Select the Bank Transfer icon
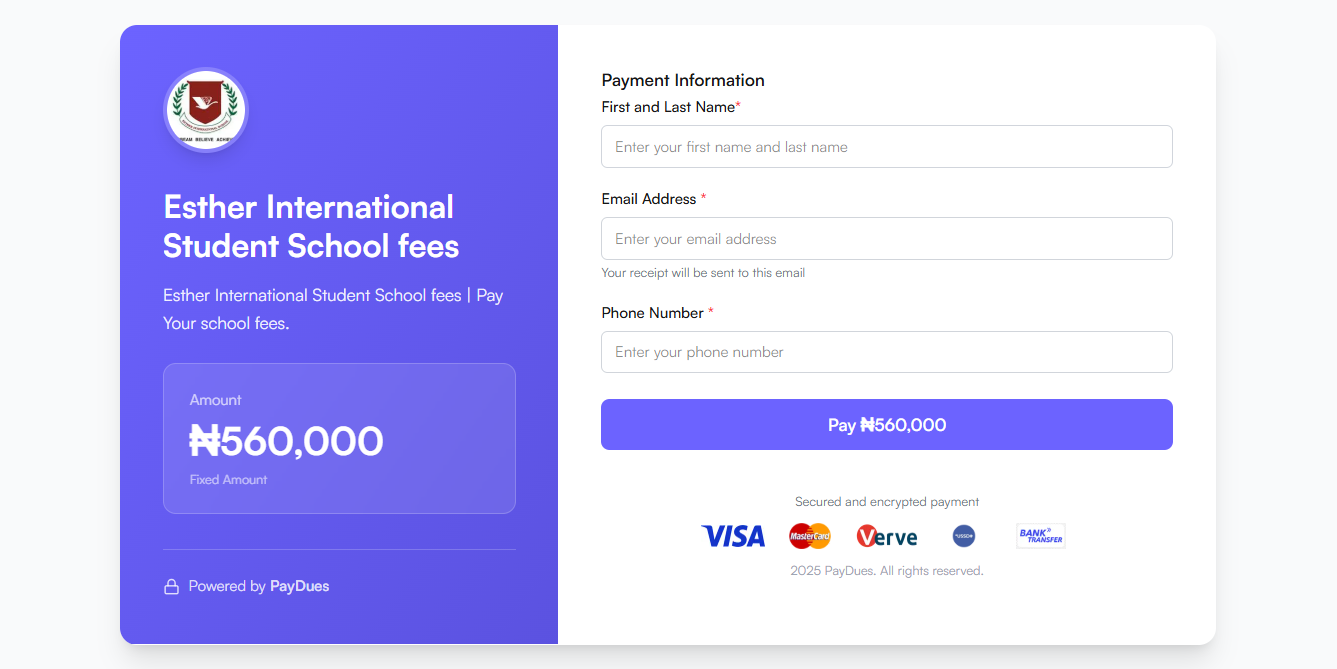Viewport: 1337px width, 669px height. click(x=1040, y=536)
